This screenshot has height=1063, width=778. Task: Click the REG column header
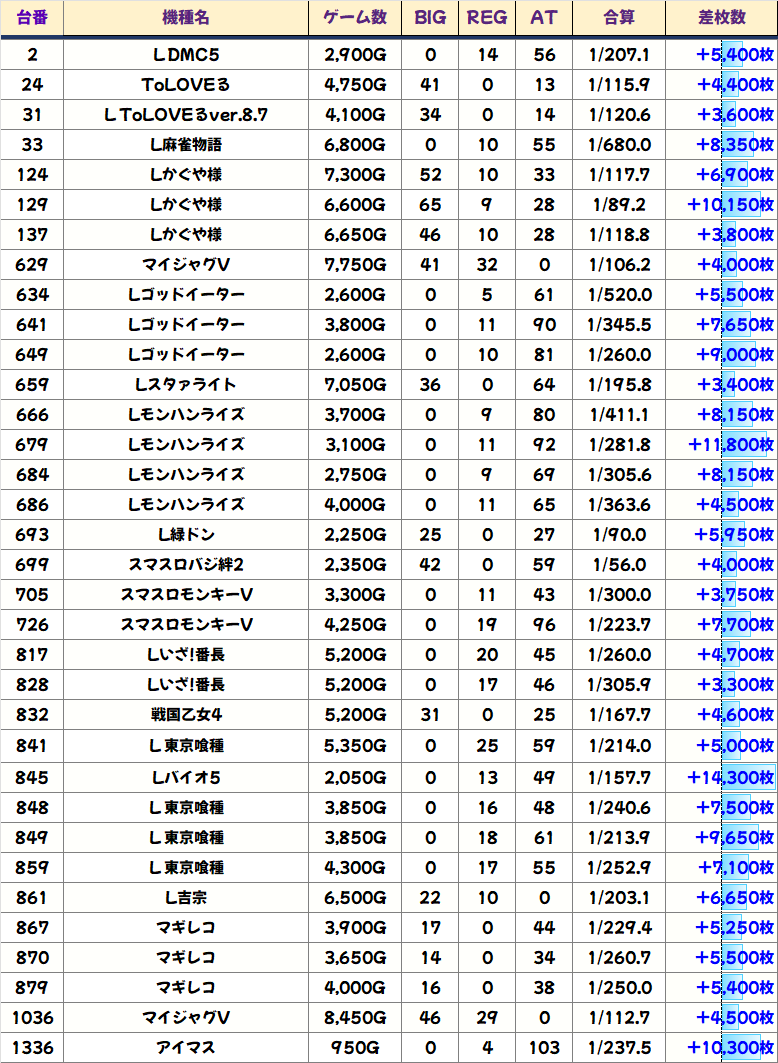[x=487, y=18]
